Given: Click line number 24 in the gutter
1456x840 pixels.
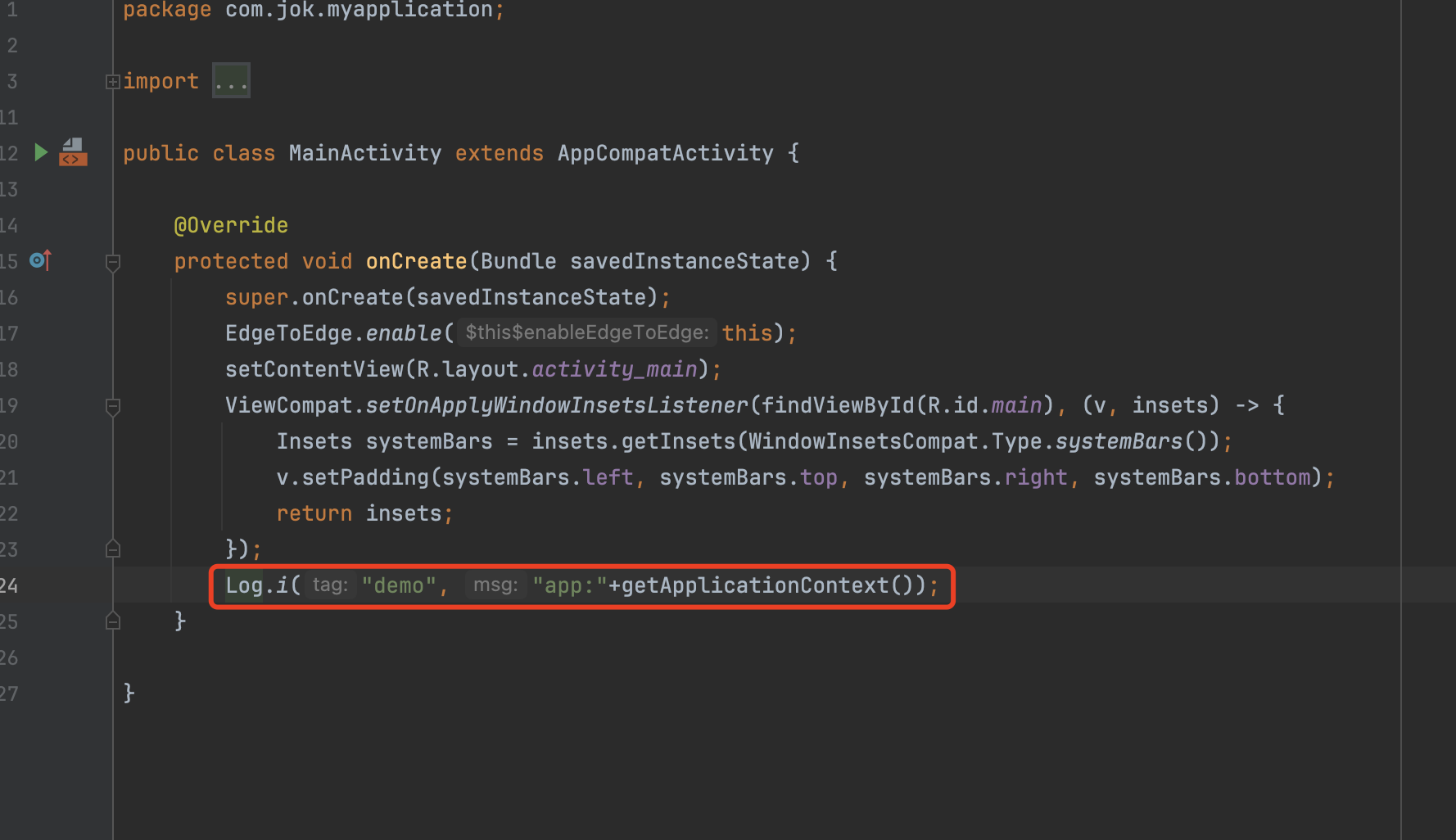Looking at the screenshot, I should pyautogui.click(x=9, y=585).
